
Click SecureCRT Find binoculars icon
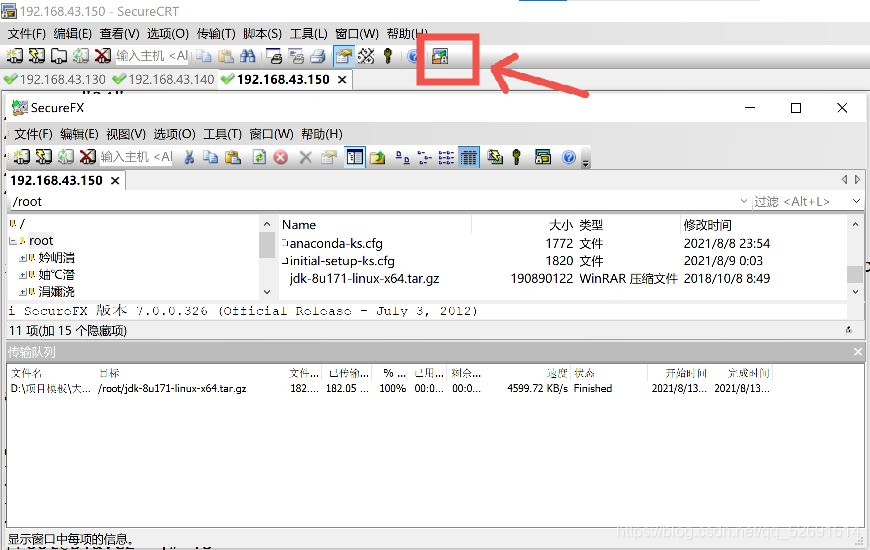[247, 55]
